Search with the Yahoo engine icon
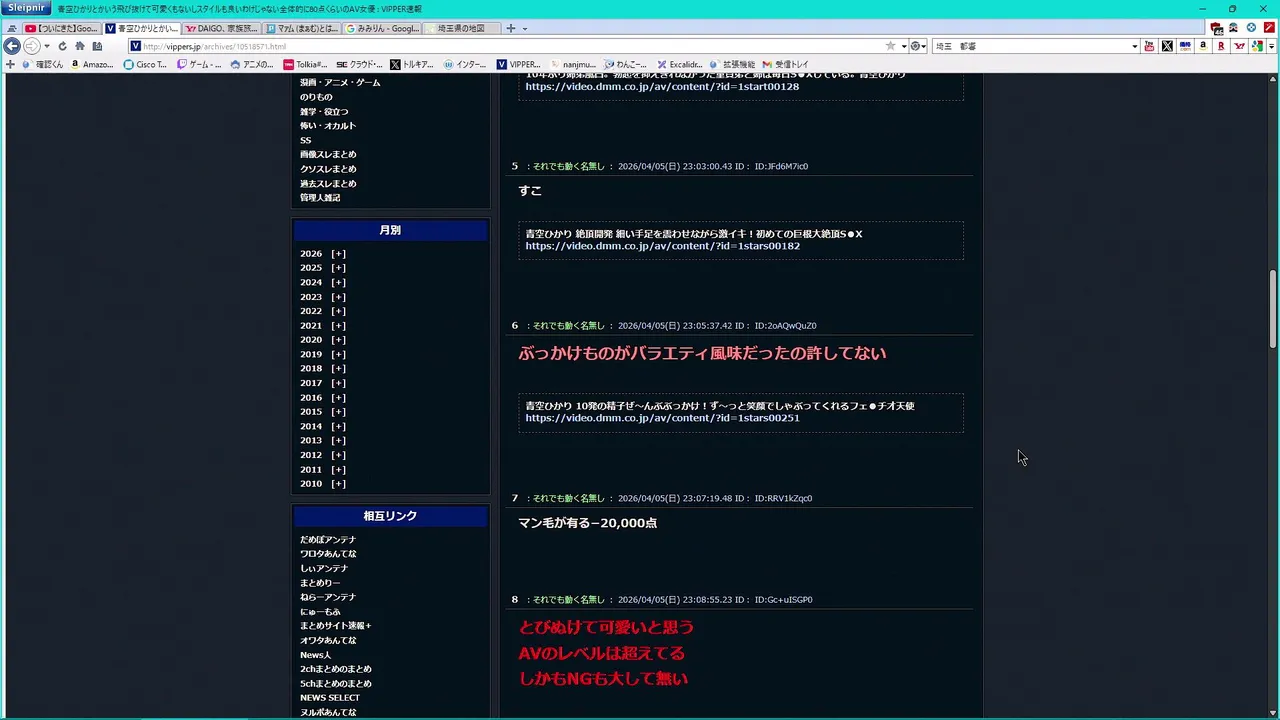Image resolution: width=1280 pixels, height=720 pixels. pyautogui.click(x=1239, y=46)
